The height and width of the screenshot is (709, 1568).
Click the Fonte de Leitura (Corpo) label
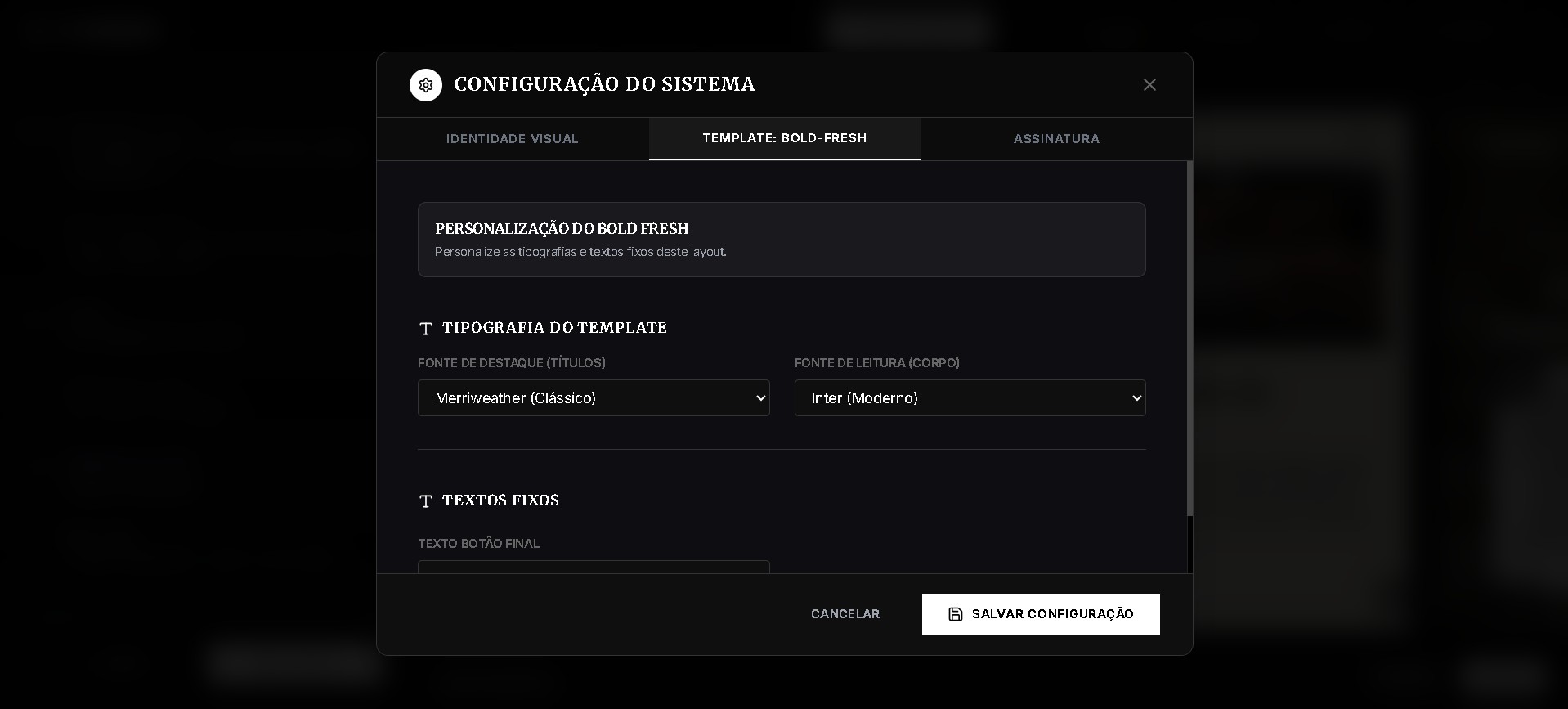(x=877, y=363)
